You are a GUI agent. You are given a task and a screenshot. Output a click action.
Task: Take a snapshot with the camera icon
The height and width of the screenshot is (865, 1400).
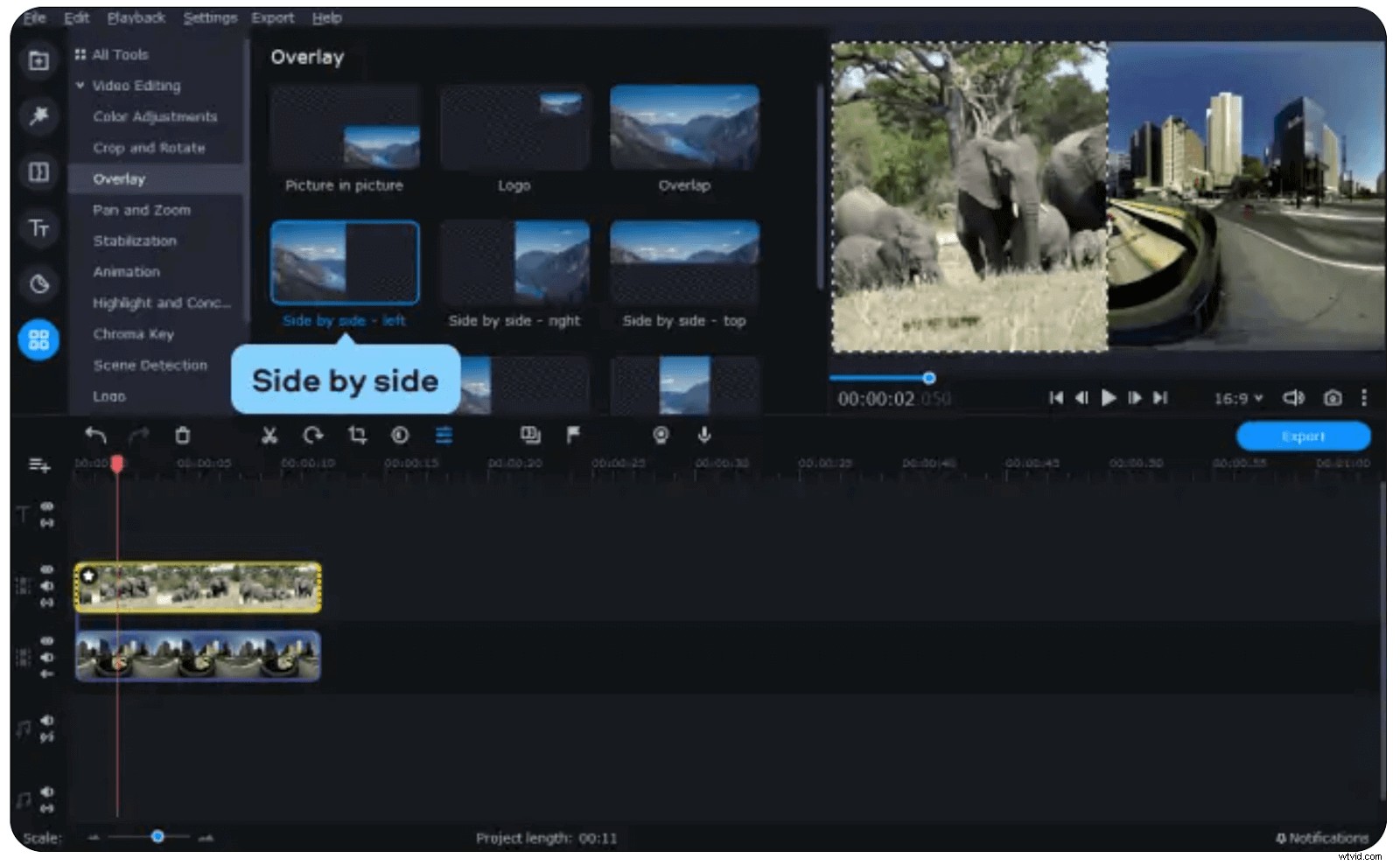coord(1332,397)
